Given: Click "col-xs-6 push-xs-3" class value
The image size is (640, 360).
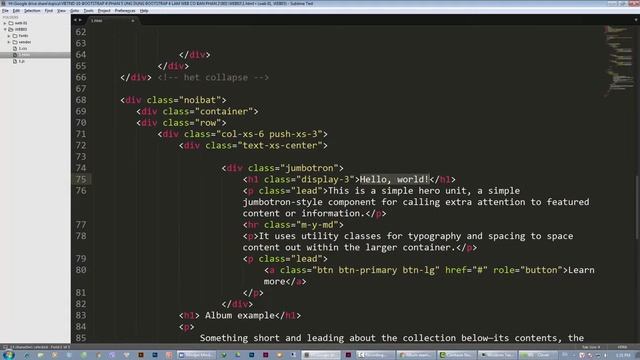Looking at the screenshot, I should click(269, 134).
